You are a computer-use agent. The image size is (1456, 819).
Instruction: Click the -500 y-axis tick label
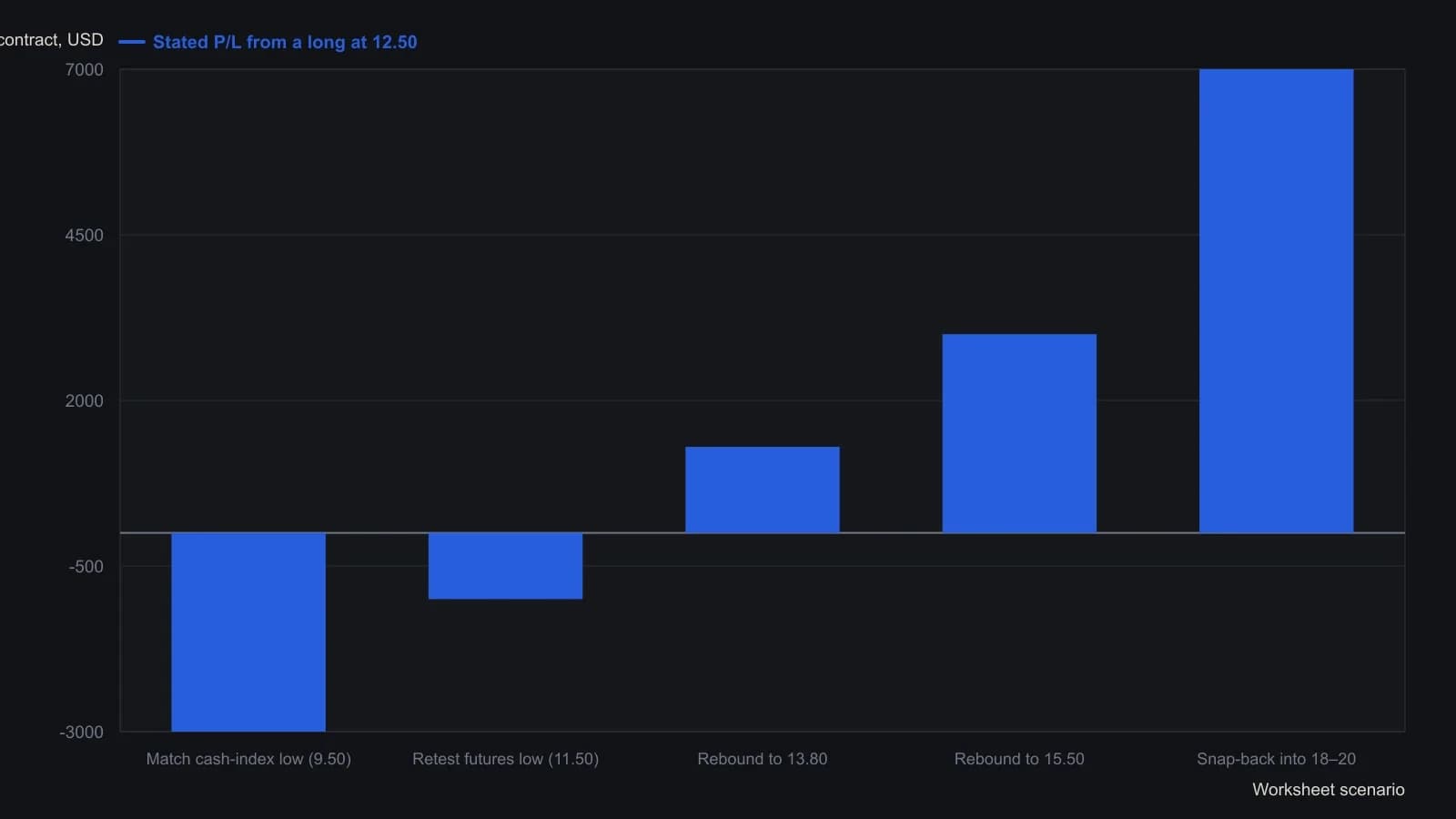click(86, 567)
